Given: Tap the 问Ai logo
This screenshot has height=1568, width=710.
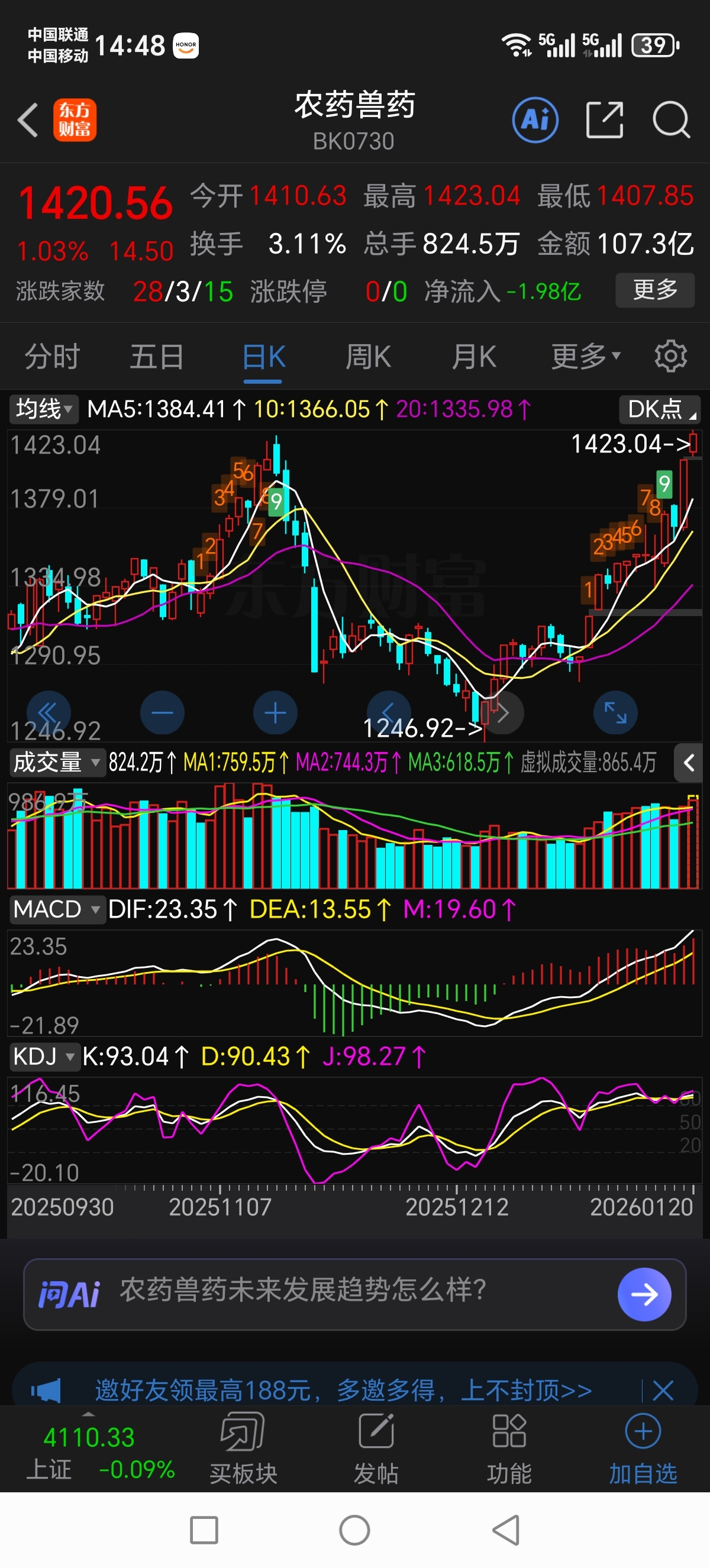Looking at the screenshot, I should (x=69, y=1294).
